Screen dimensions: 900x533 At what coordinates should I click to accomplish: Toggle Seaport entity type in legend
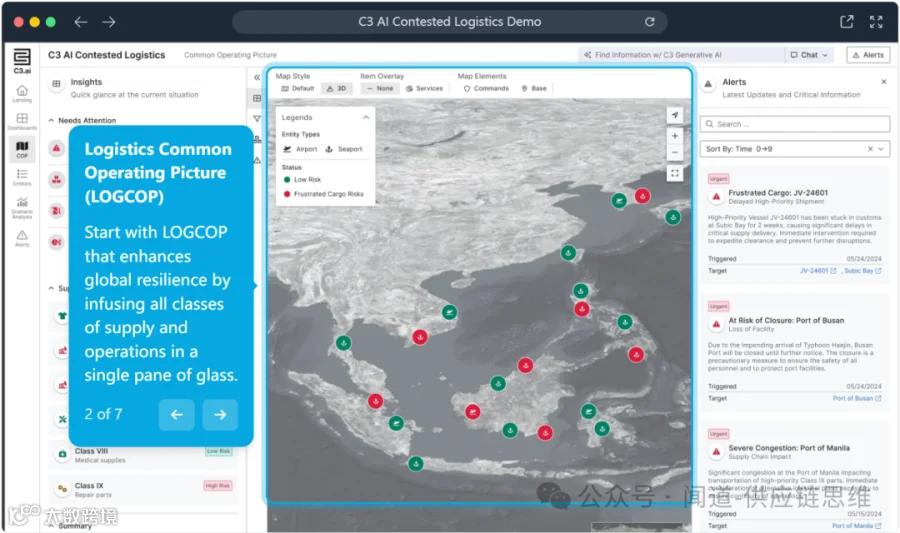pos(344,149)
